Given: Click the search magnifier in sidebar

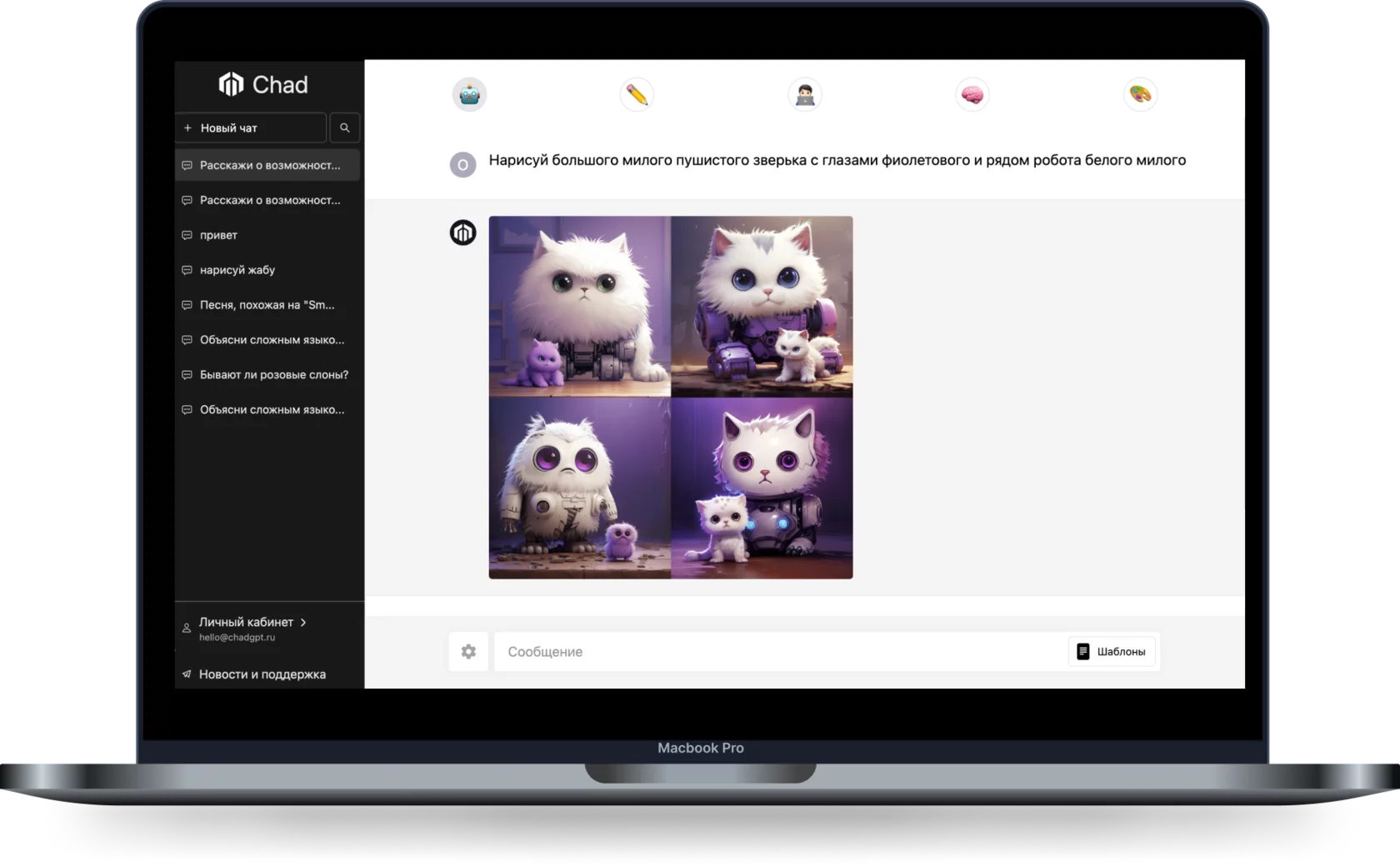Looking at the screenshot, I should (345, 128).
